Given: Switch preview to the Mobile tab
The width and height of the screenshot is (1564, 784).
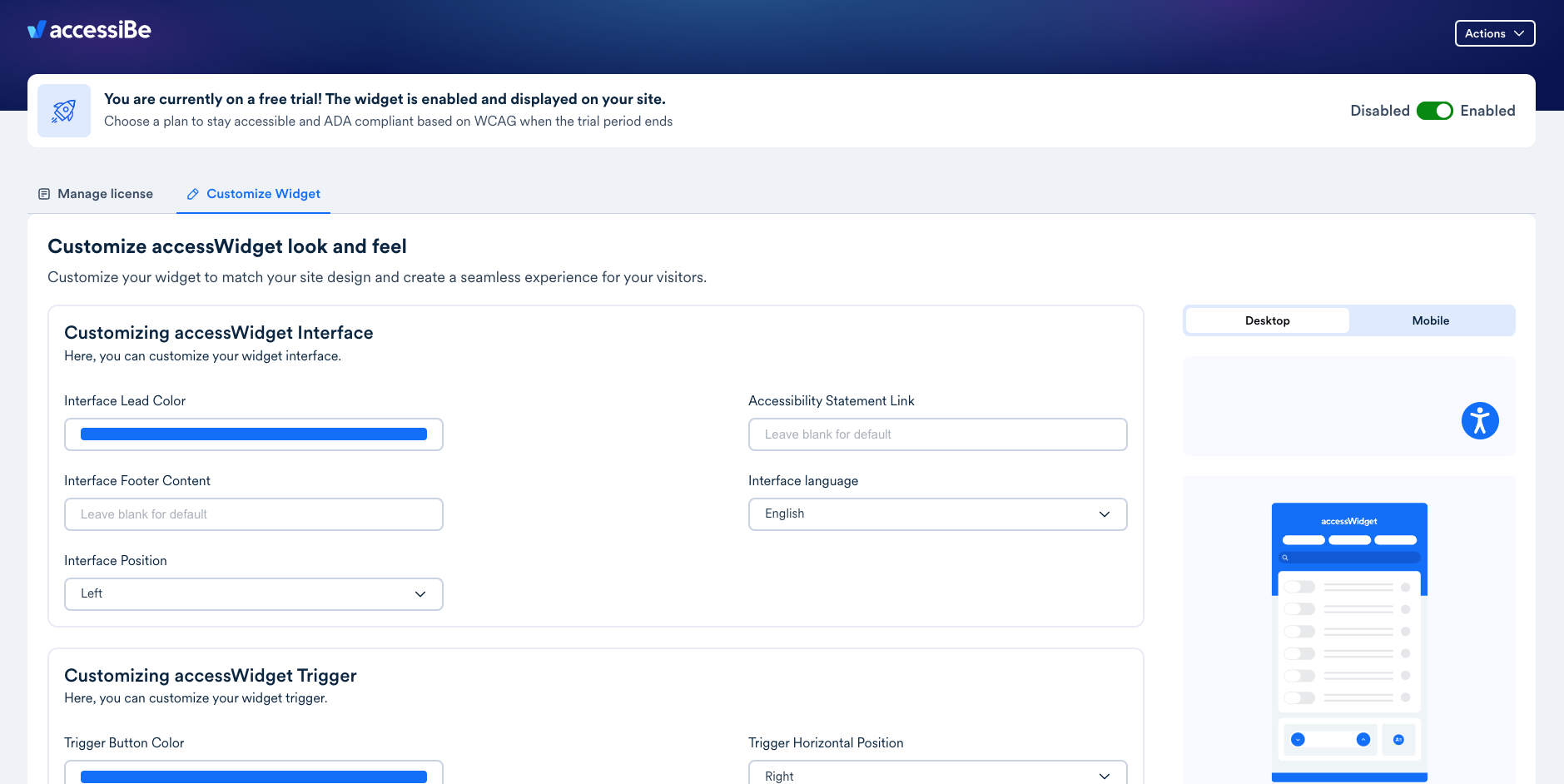Looking at the screenshot, I should [1430, 320].
